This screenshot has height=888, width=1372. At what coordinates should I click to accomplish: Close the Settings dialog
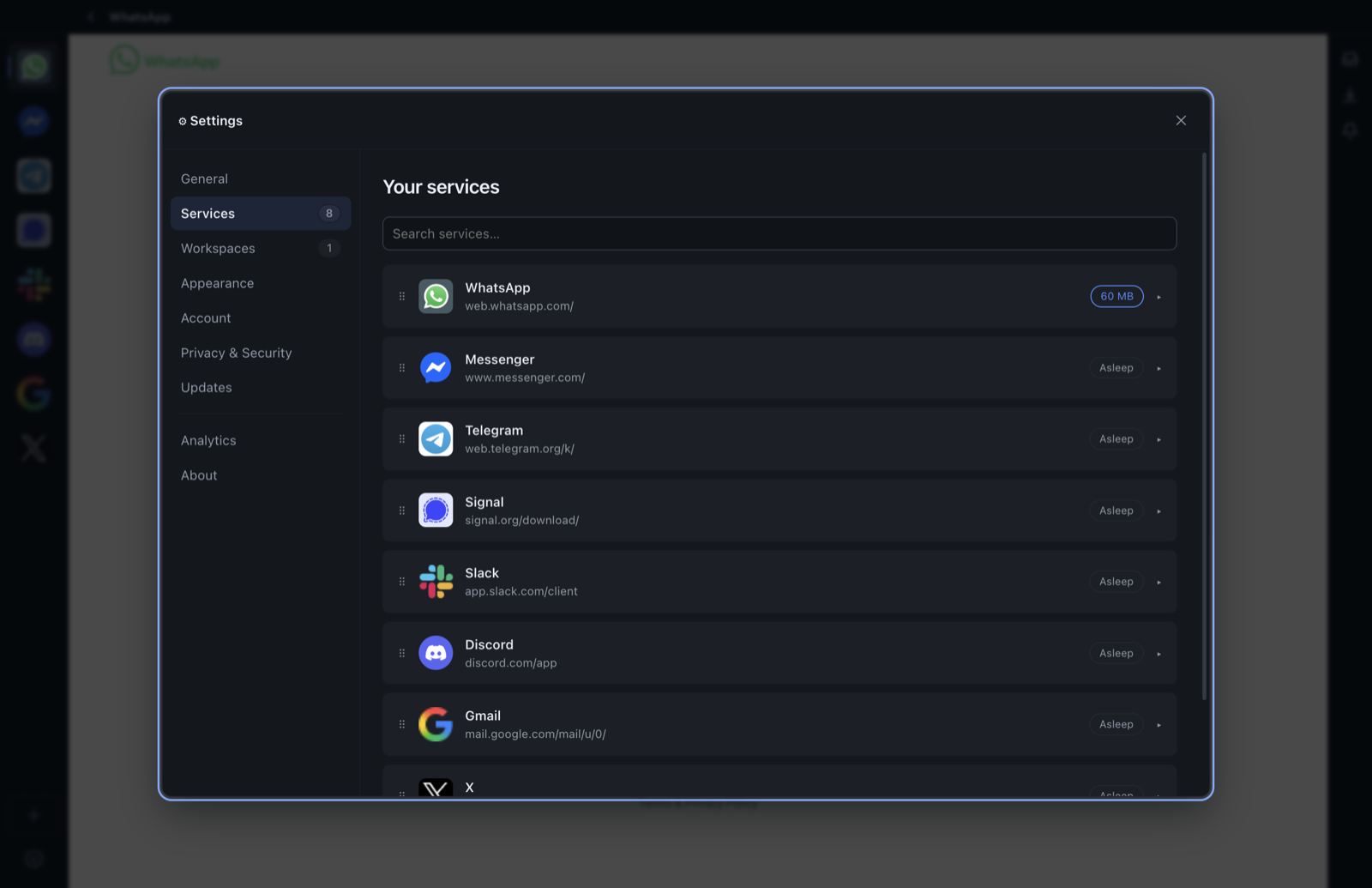point(1181,120)
